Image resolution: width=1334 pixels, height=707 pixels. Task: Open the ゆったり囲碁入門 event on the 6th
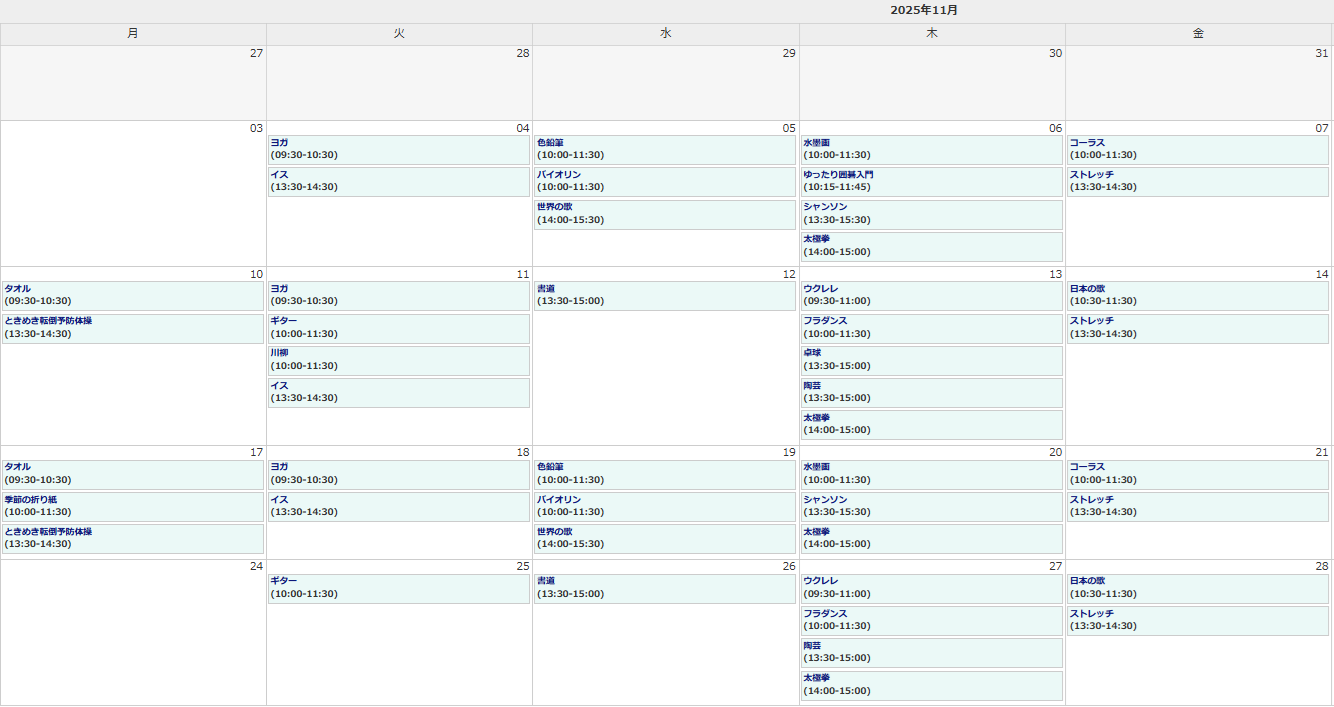coord(931,182)
